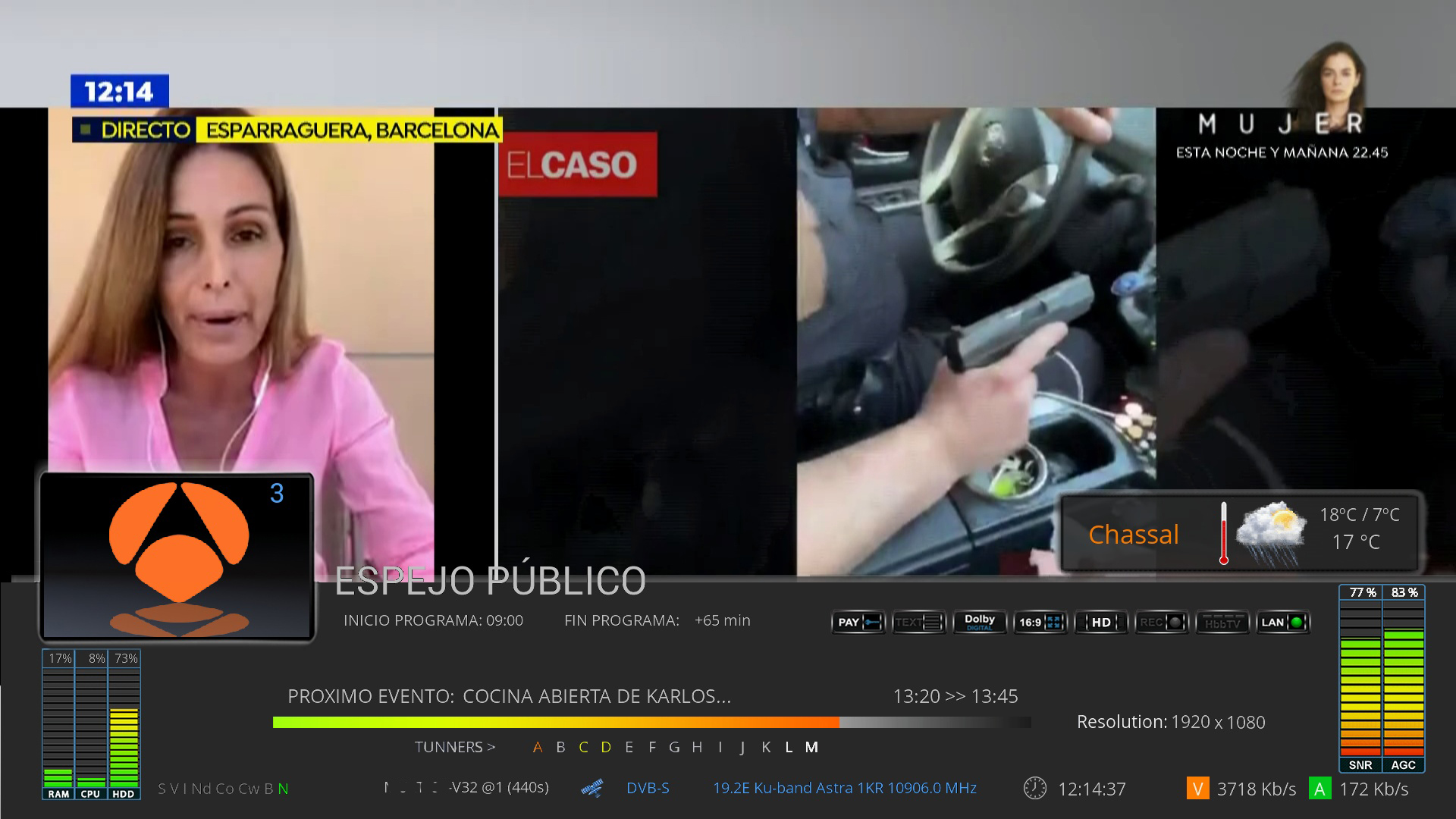1456x819 pixels.
Task: Click the 83 % AGC value
Action: tap(1404, 592)
